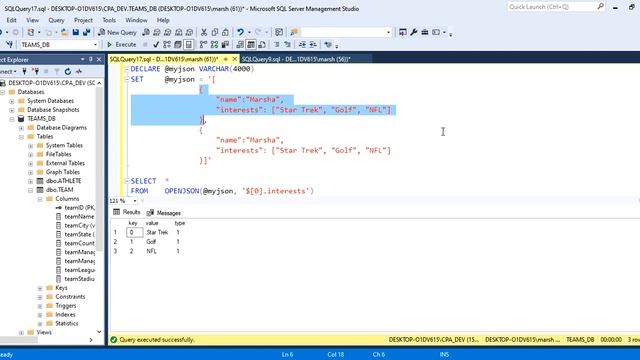Comment out the selected lines
The width and height of the screenshot is (640, 360).
coord(277,44)
